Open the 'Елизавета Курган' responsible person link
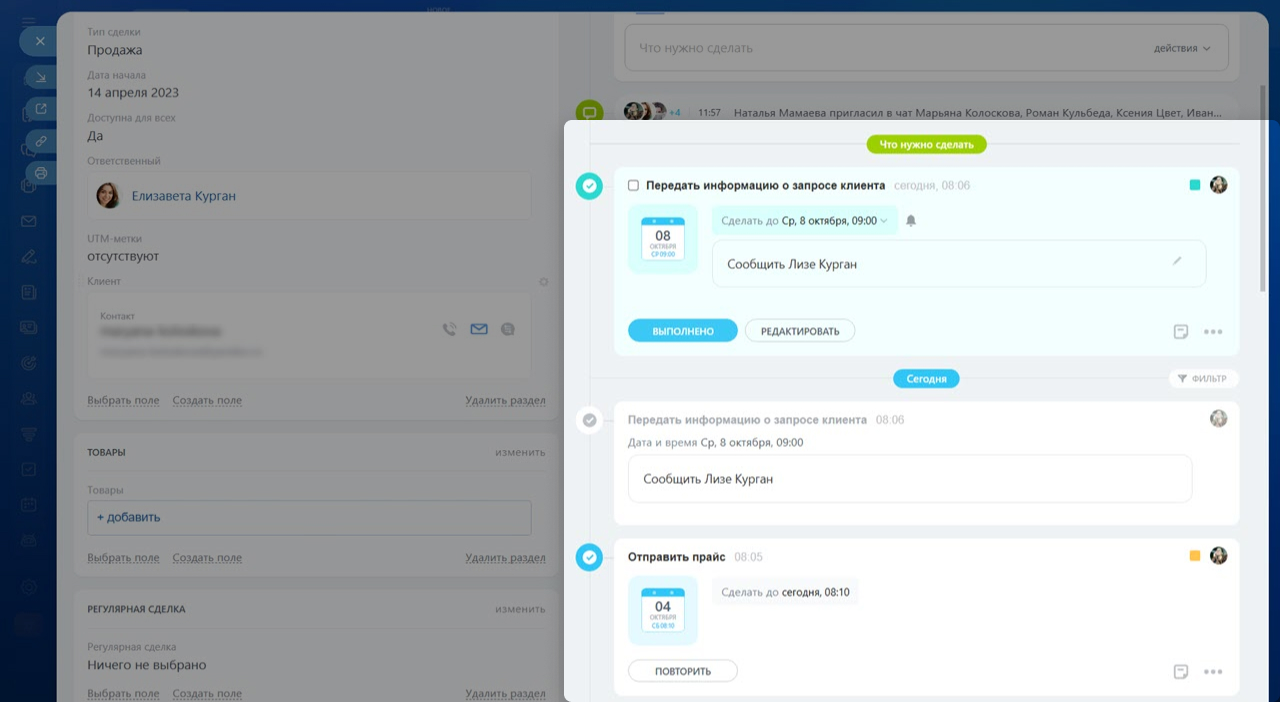The height and width of the screenshot is (702, 1280). tap(184, 196)
